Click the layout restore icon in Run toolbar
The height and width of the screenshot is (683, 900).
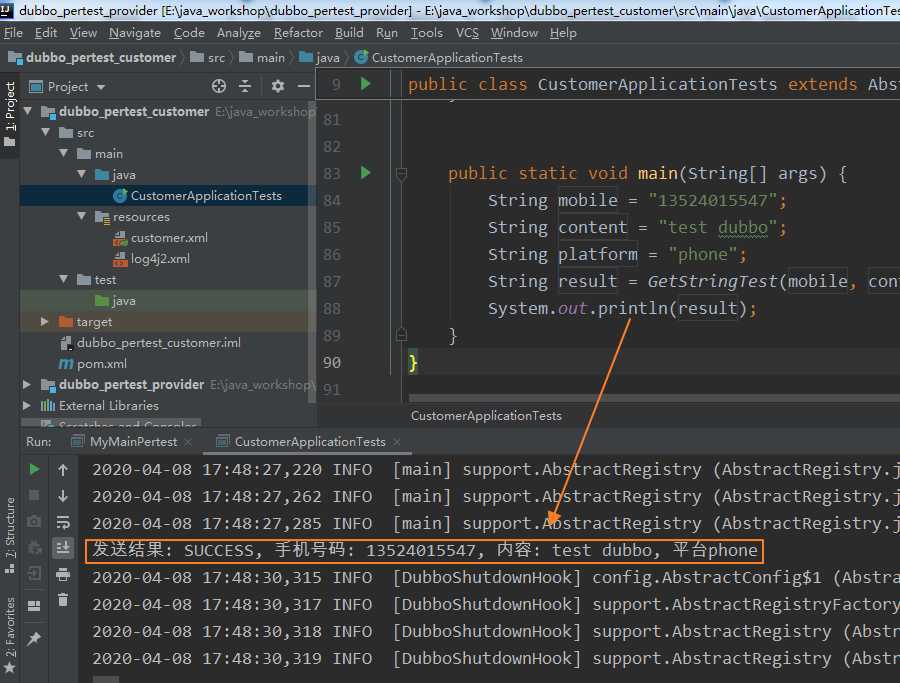(34, 606)
